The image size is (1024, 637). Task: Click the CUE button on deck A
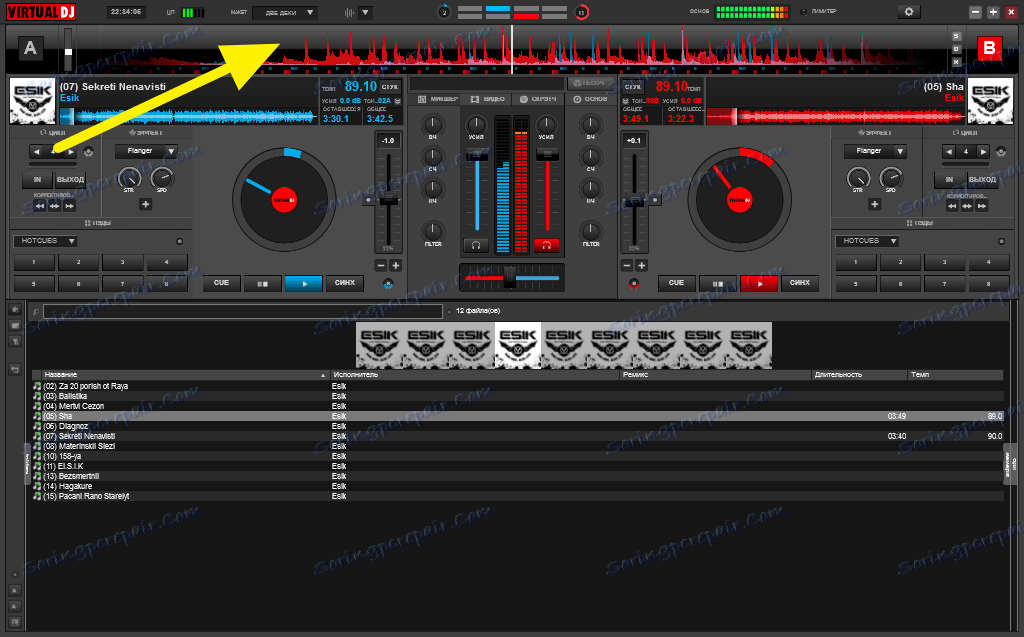click(x=221, y=284)
